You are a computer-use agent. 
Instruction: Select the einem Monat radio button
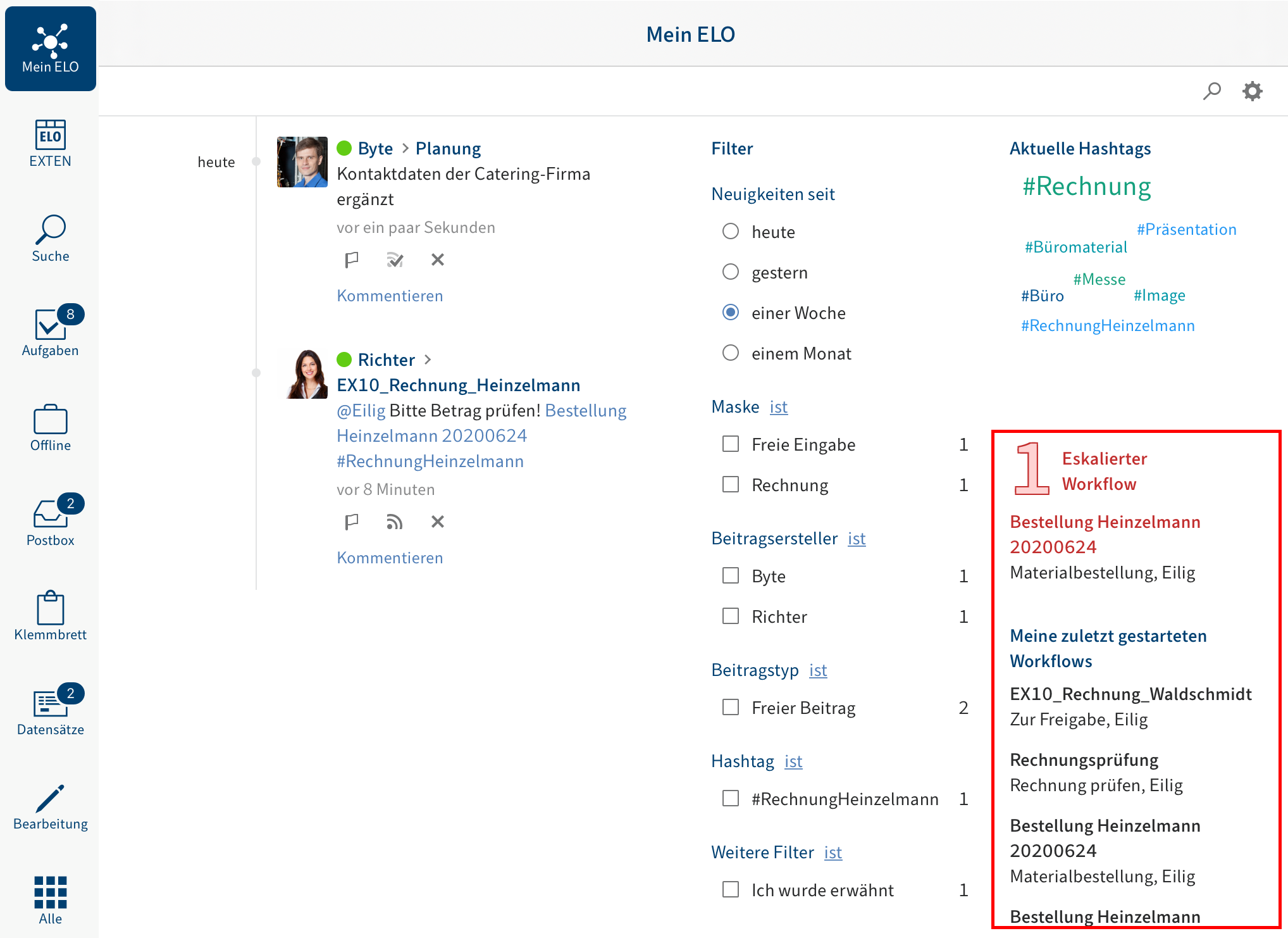(x=731, y=353)
